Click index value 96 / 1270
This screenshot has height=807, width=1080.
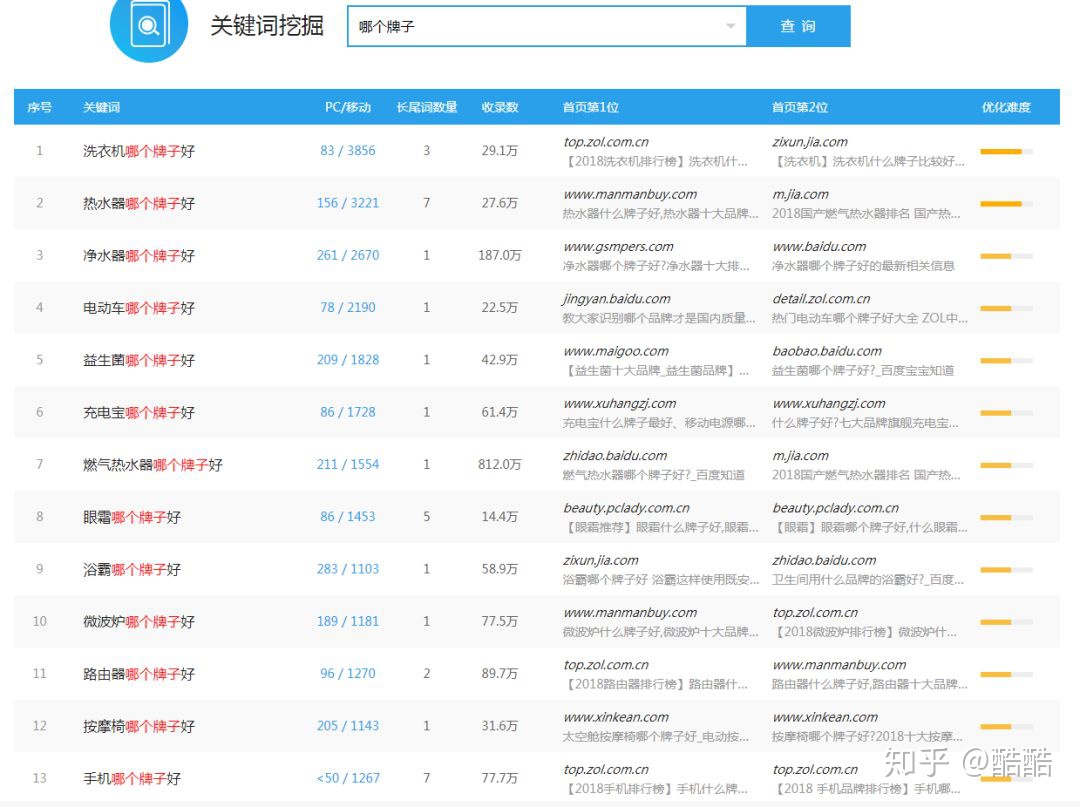(x=348, y=674)
